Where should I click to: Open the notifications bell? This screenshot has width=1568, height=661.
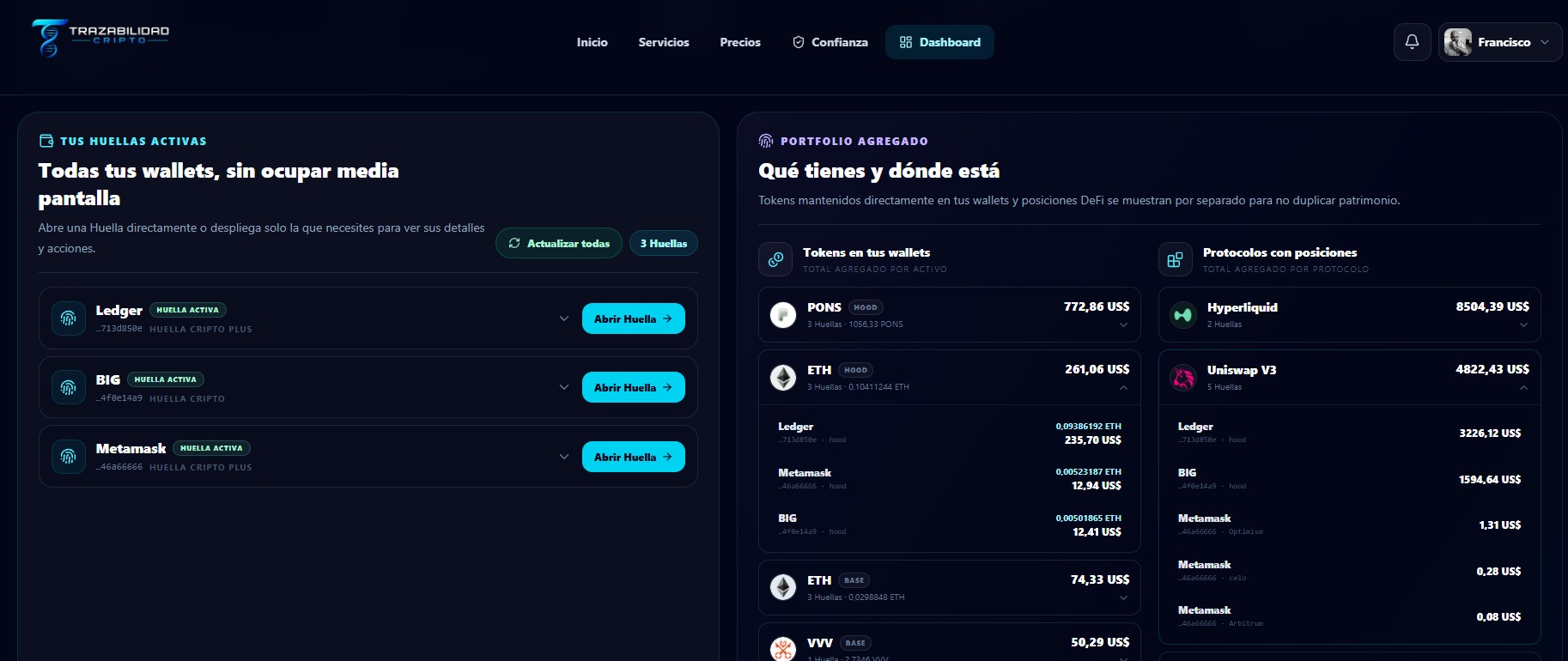point(1412,41)
